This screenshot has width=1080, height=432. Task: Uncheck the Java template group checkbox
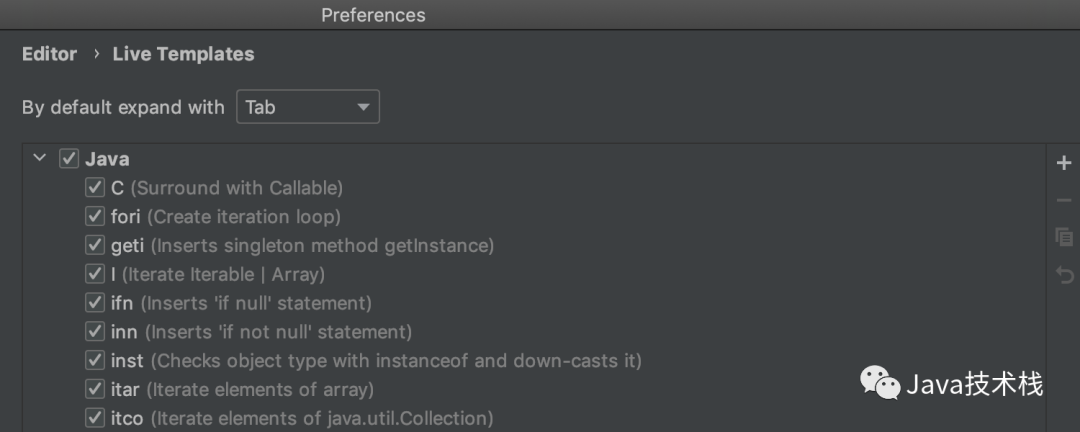coord(68,158)
